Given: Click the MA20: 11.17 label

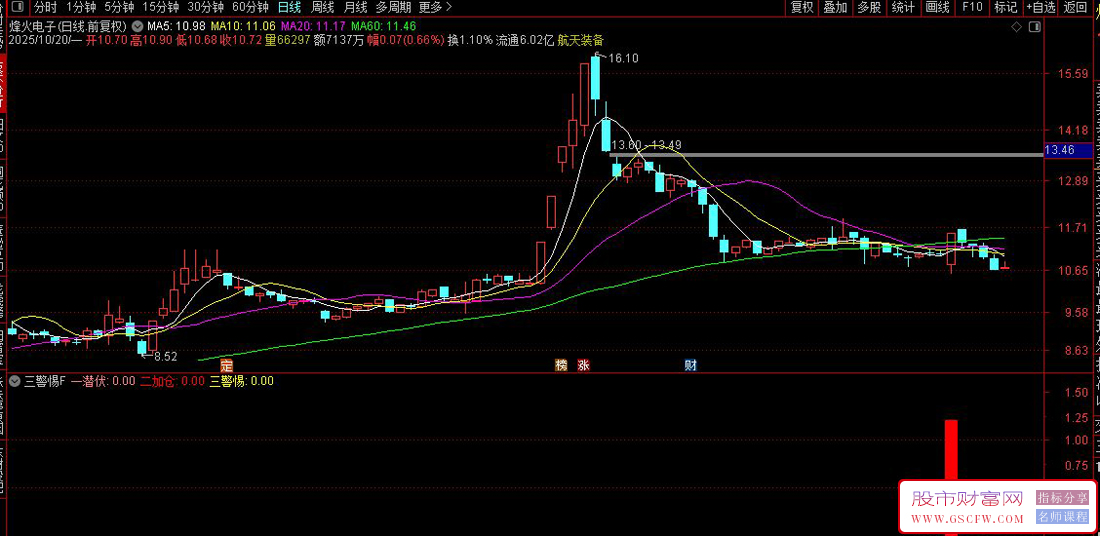Looking at the screenshot, I should (x=313, y=27).
